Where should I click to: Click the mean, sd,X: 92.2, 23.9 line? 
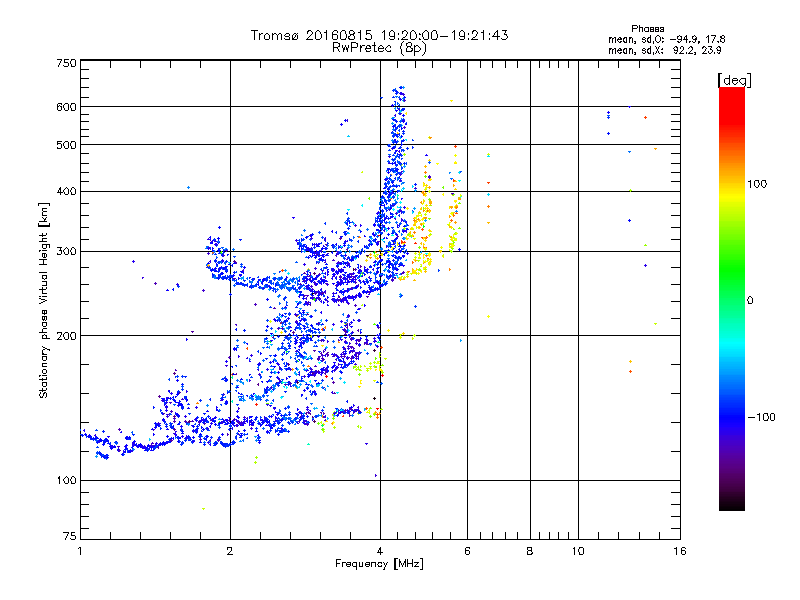pyautogui.click(x=664, y=50)
